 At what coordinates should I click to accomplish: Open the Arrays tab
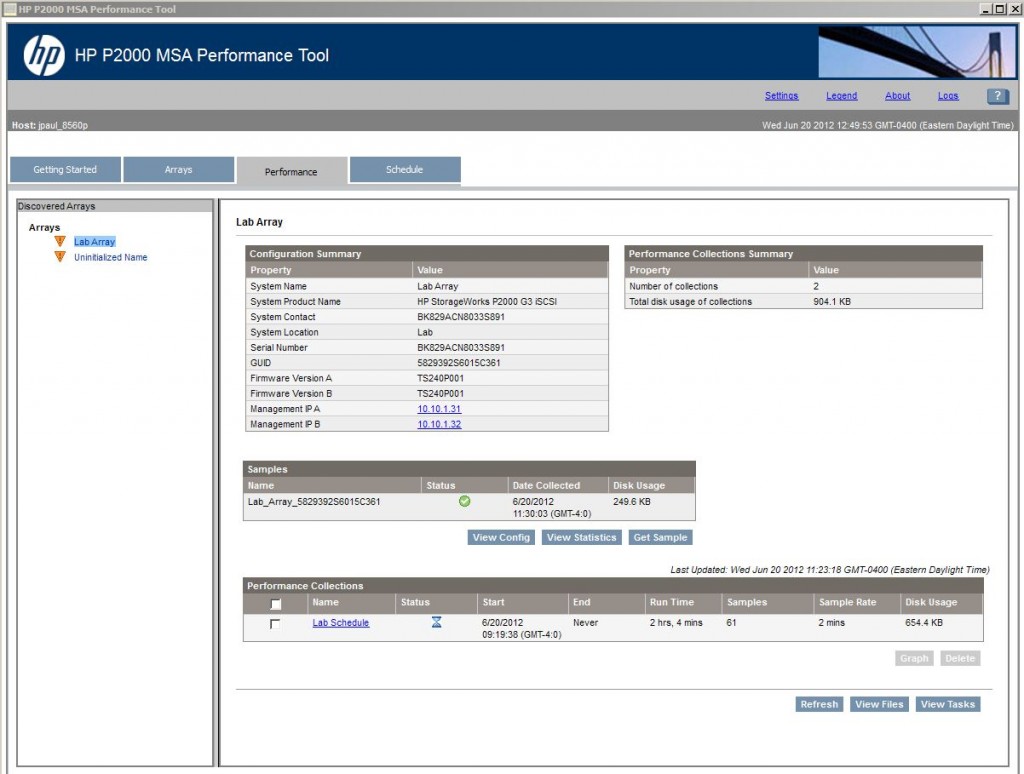pyautogui.click(x=178, y=170)
